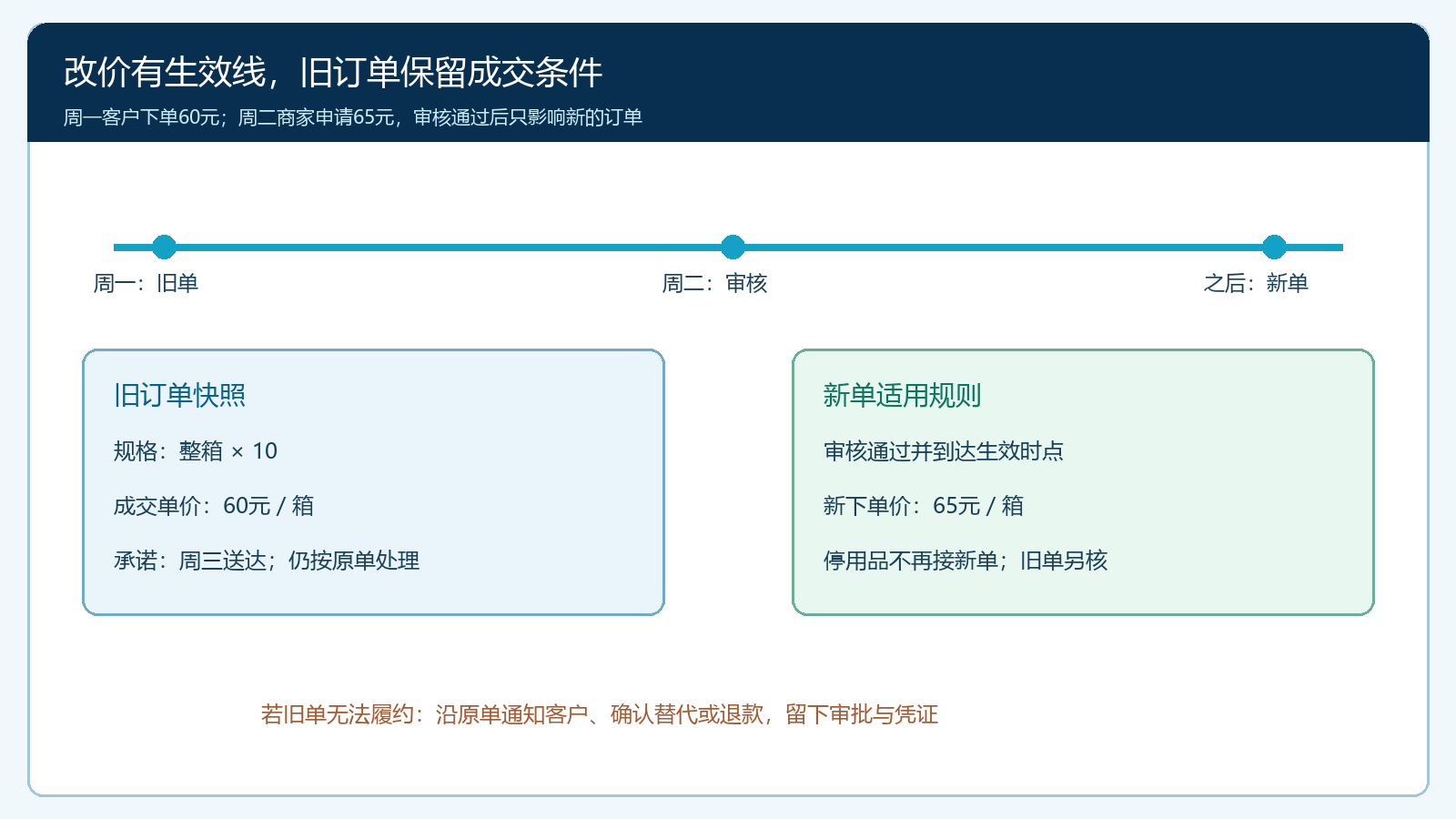Click the heading 旧订单快照

(x=180, y=395)
